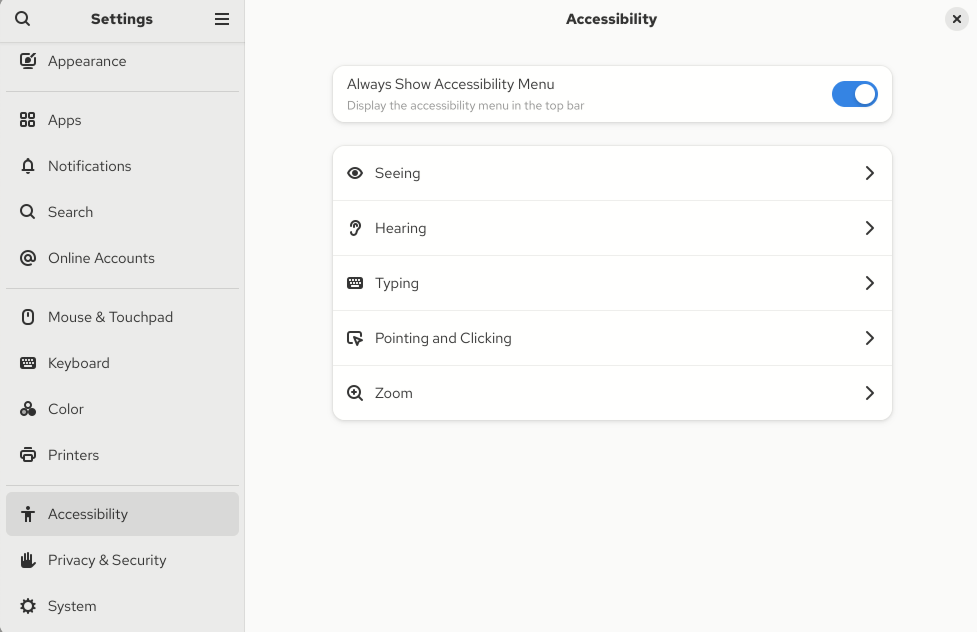Screen dimensions: 977x632
Task: Click the Color icon in sidebar
Action: 28,409
